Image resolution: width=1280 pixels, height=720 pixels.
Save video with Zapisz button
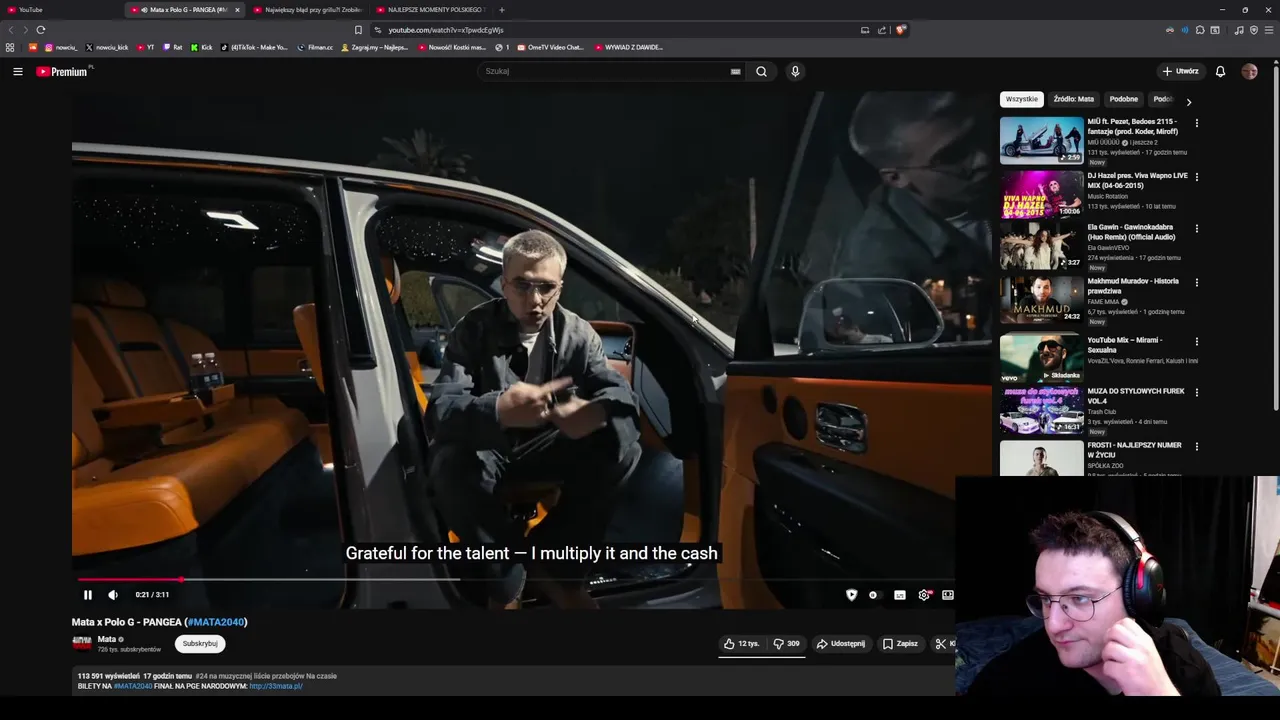(x=900, y=644)
